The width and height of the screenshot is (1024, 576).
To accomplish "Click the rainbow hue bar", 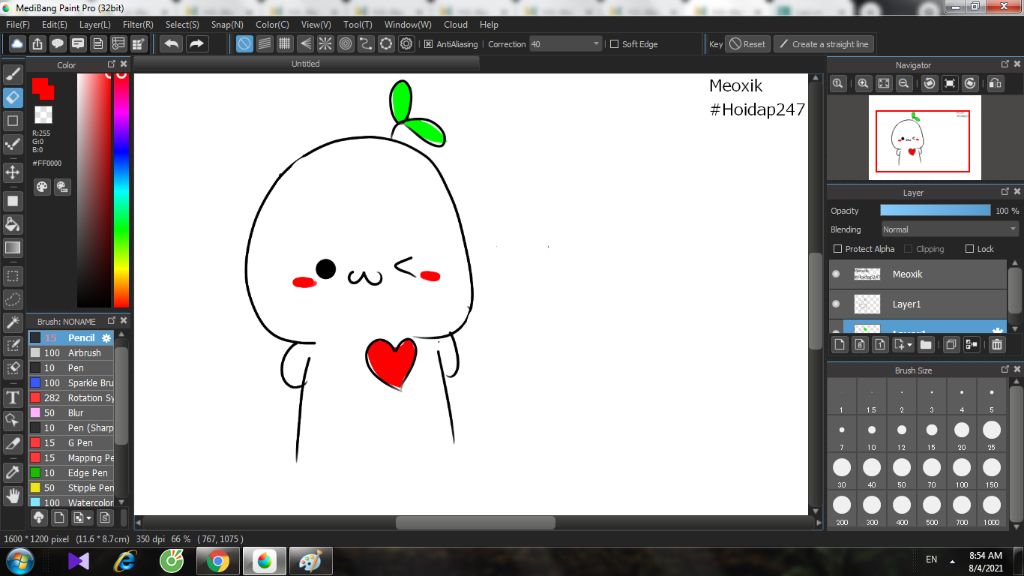I will [121, 189].
